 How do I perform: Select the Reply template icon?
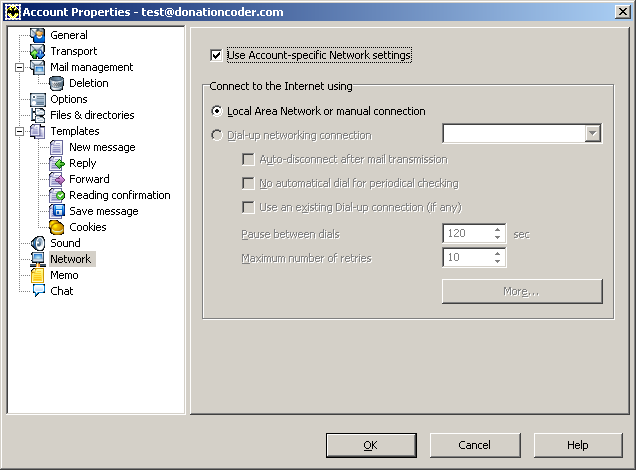point(57,163)
